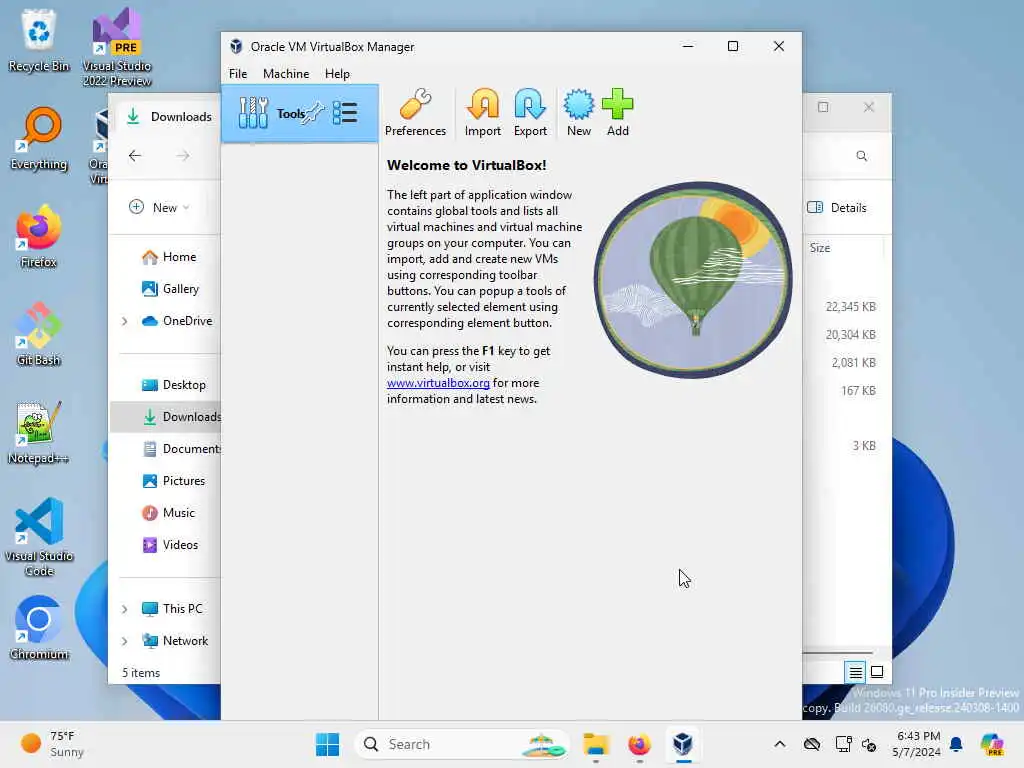1024x768 pixels.
Task: Switch Explorer to details list view
Action: (x=855, y=672)
